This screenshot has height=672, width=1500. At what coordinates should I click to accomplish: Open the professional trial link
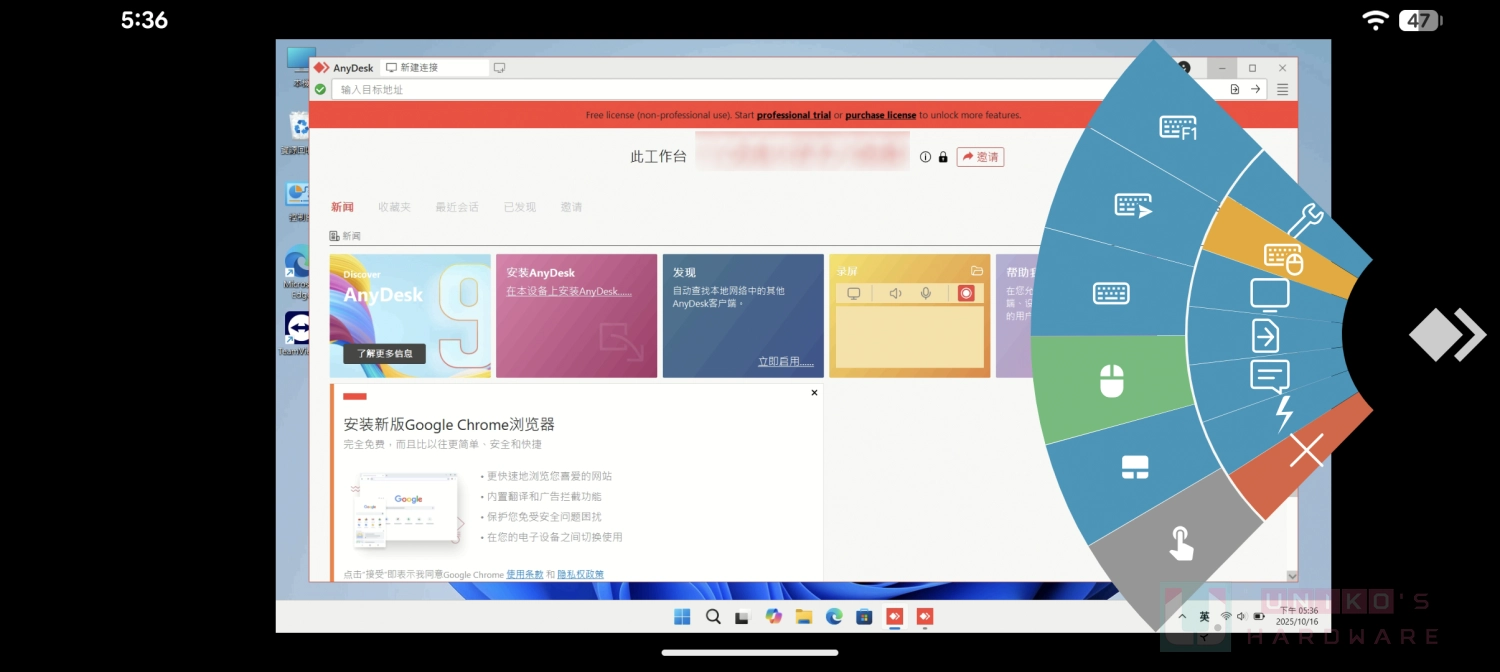click(793, 115)
